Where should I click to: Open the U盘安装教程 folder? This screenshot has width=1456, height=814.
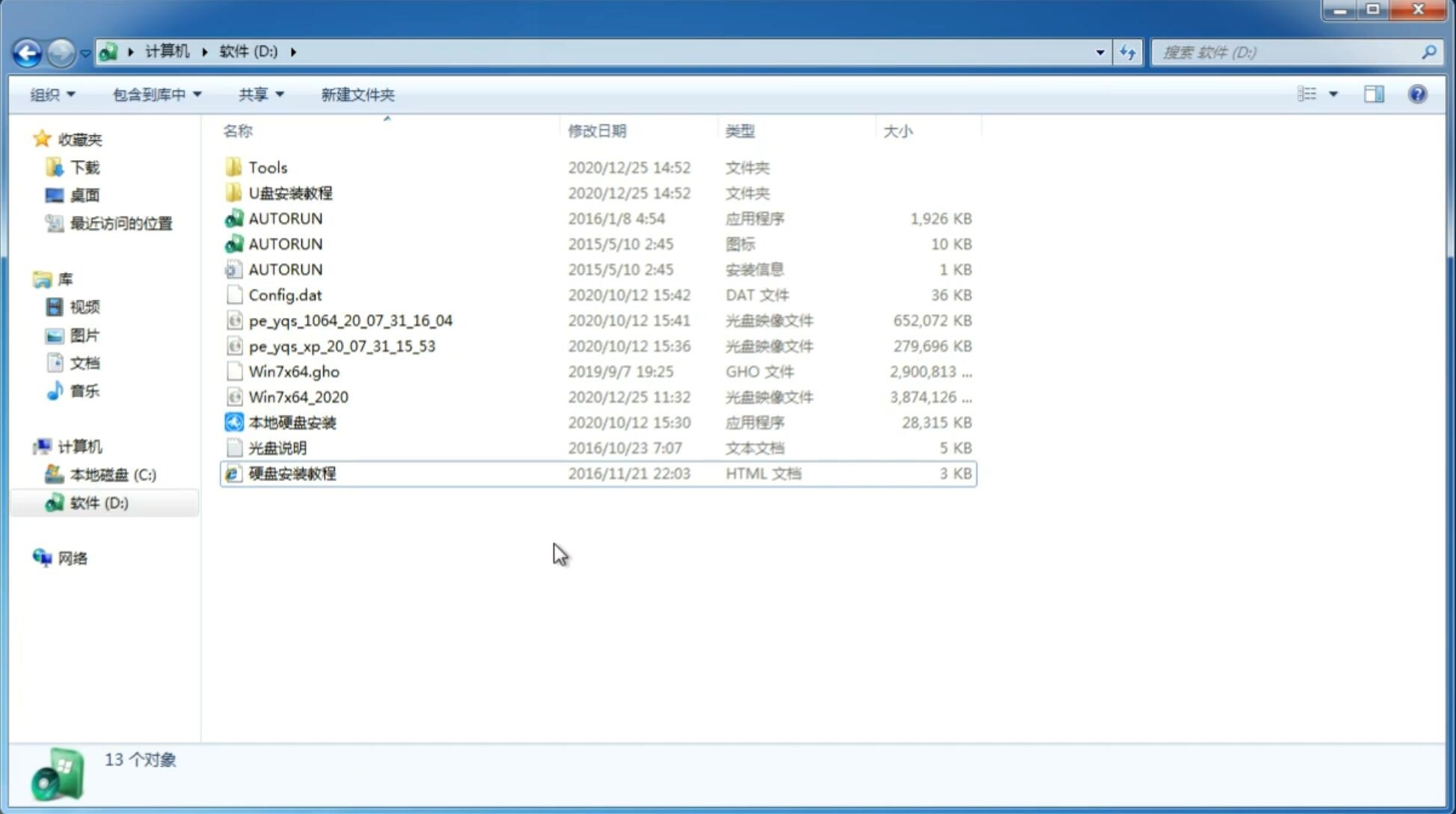pyautogui.click(x=290, y=193)
